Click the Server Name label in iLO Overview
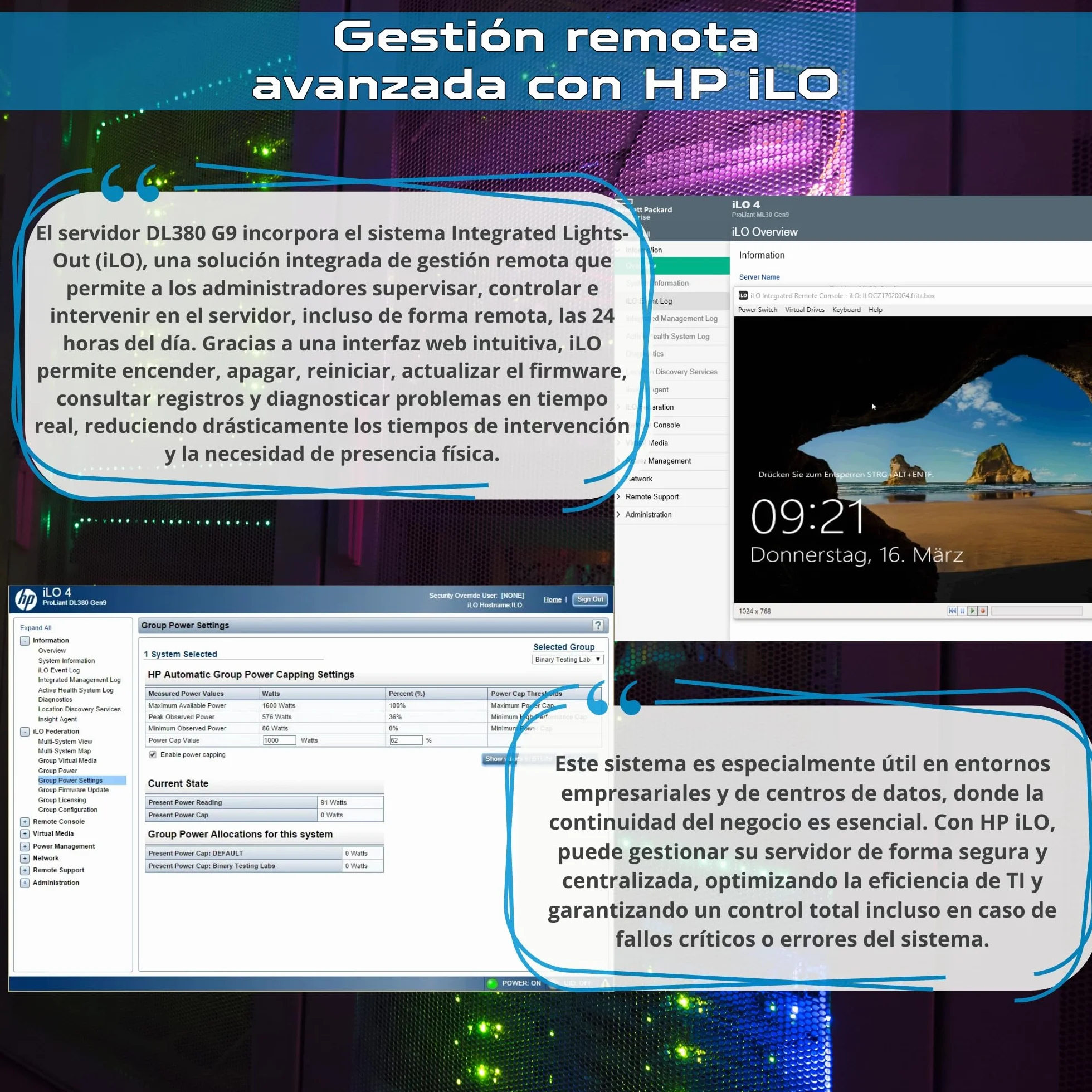The width and height of the screenshot is (1092, 1092). pos(759,277)
